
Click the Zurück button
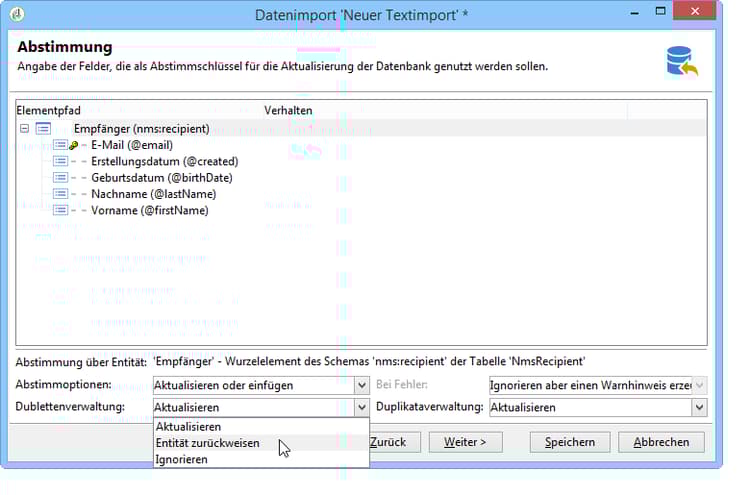tap(395, 442)
